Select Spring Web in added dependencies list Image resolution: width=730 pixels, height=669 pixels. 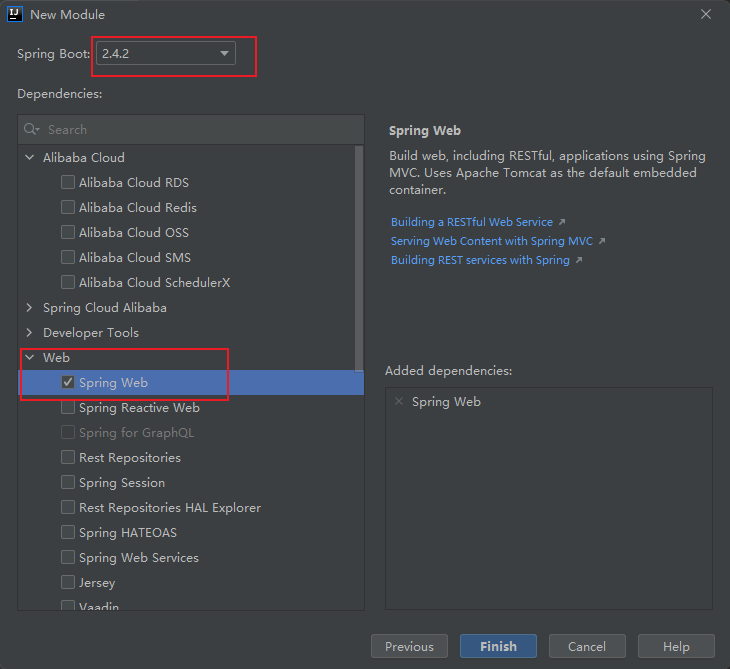446,401
